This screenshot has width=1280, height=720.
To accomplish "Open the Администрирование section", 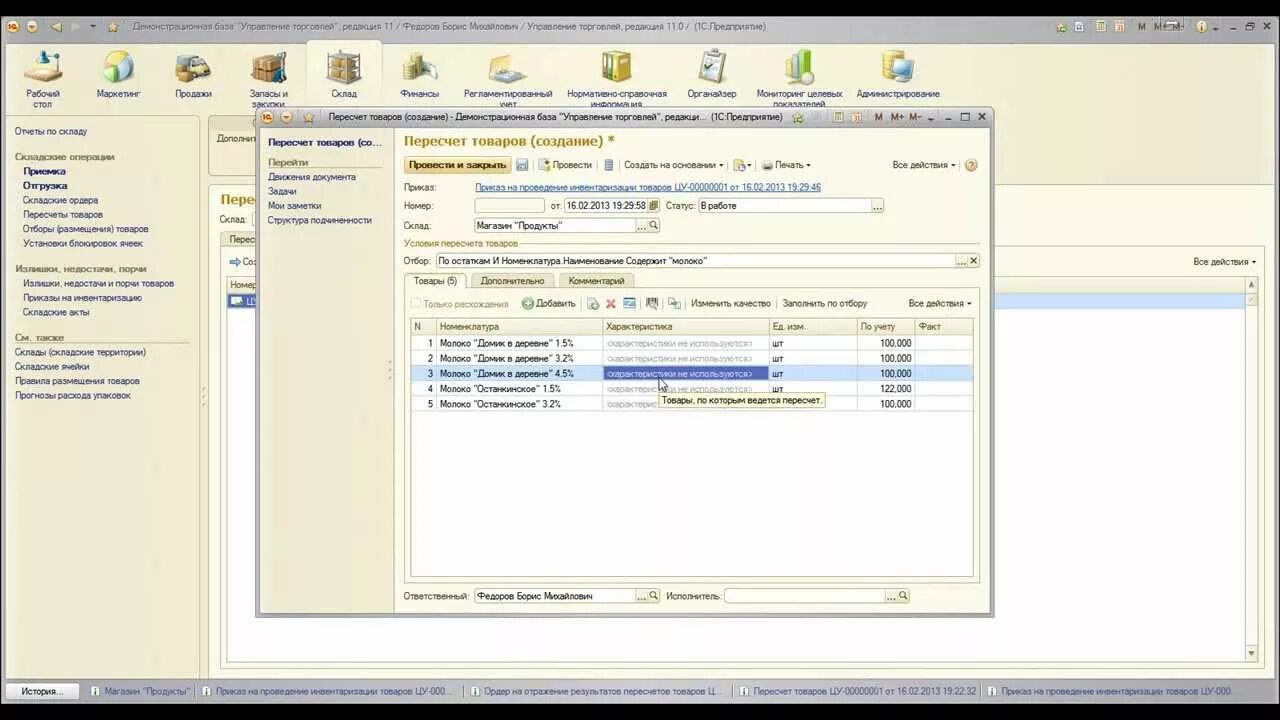I will pos(898,75).
